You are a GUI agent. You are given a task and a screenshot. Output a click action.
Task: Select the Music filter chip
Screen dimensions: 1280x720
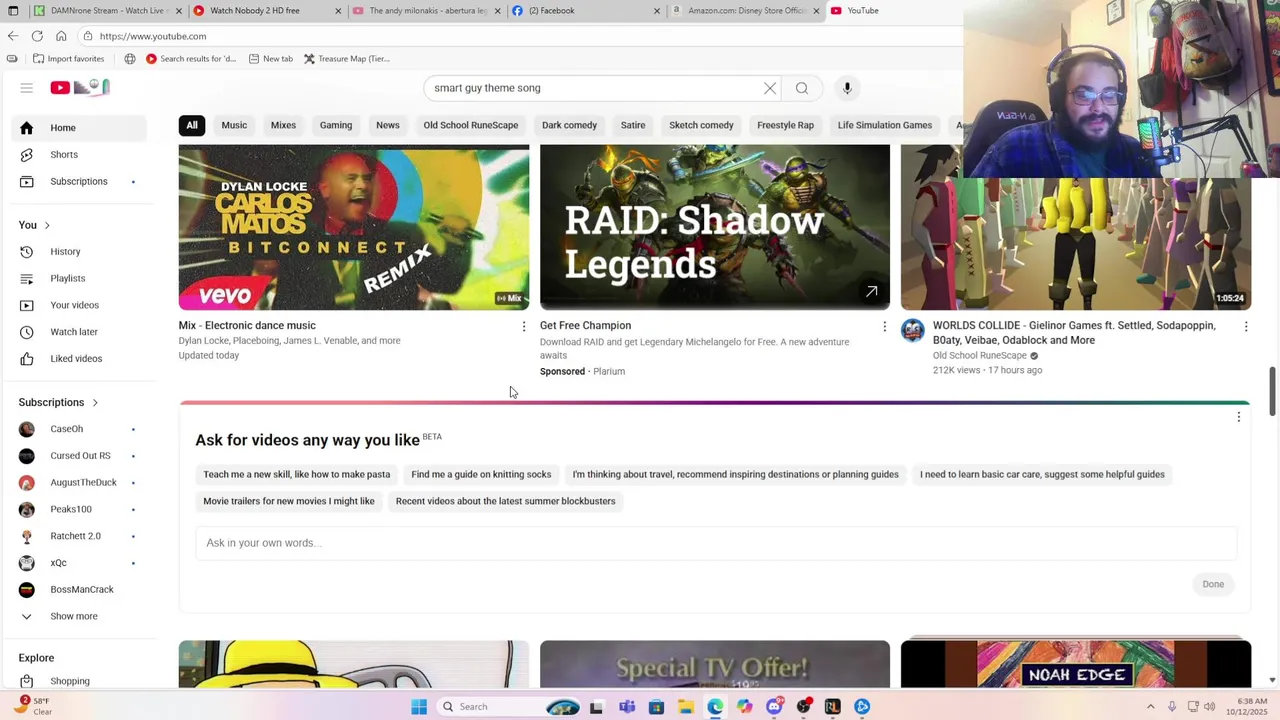234,125
